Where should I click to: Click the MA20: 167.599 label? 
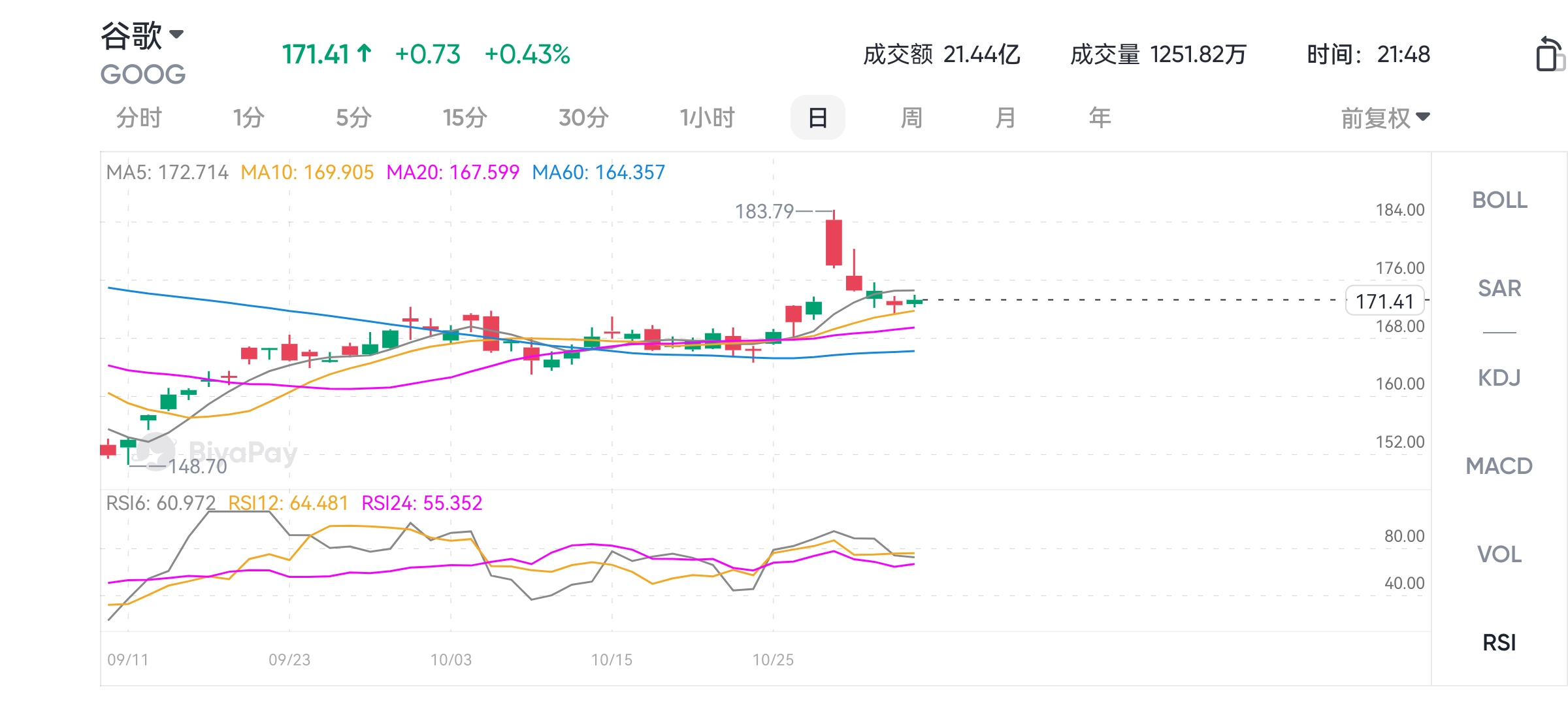453,173
